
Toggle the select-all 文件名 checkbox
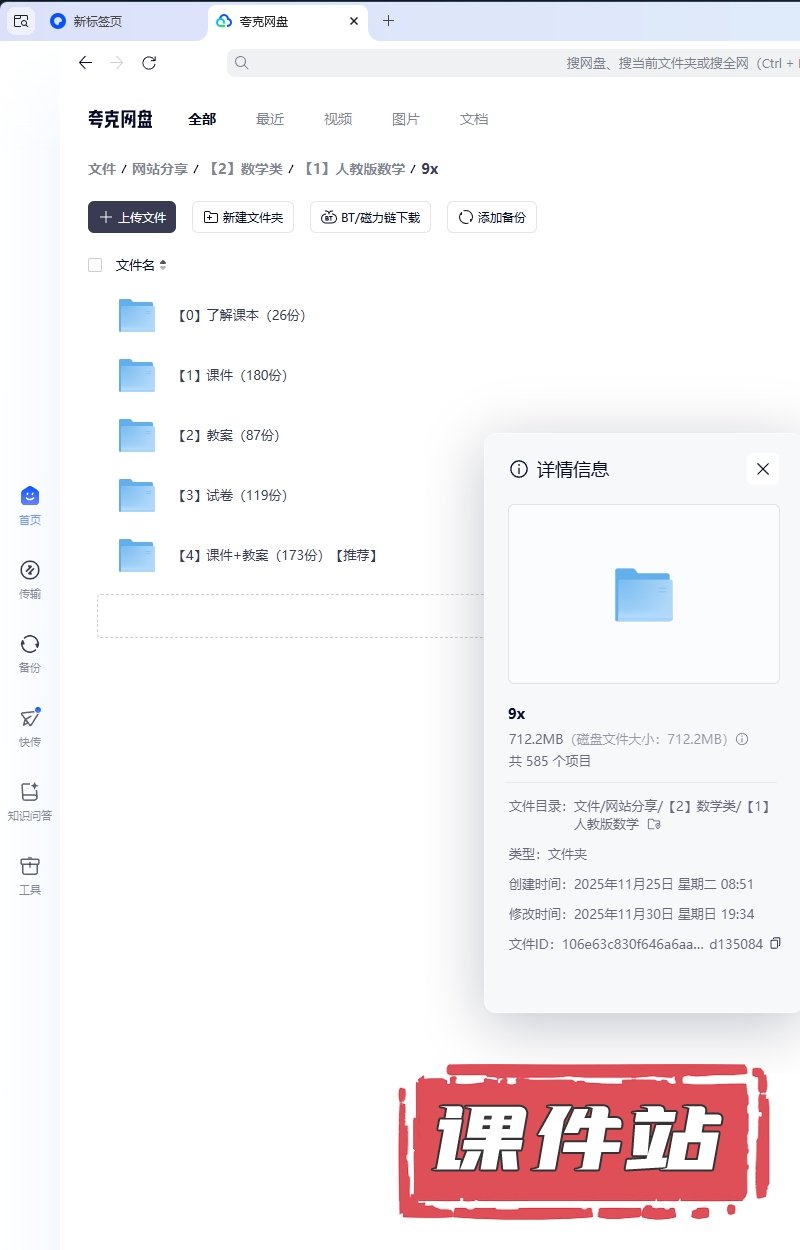pyautogui.click(x=95, y=265)
